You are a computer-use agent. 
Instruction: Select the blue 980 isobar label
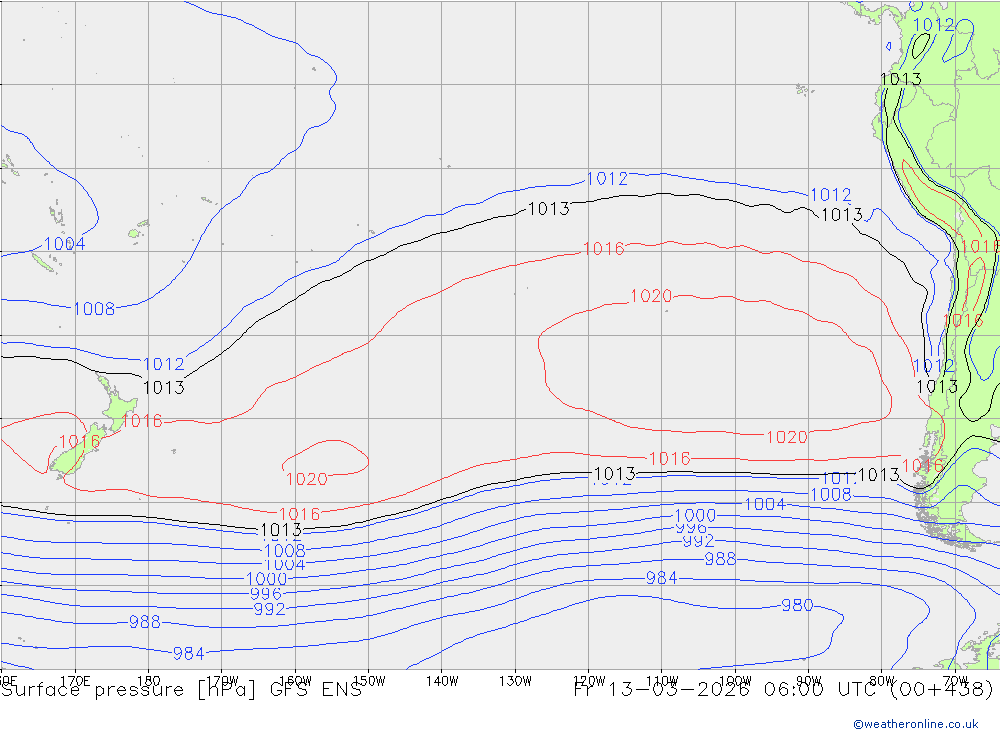[797, 605]
